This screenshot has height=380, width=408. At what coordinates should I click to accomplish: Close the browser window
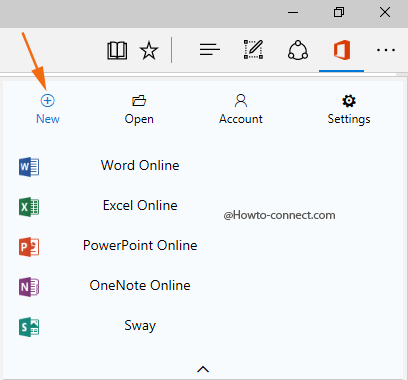pos(385,12)
